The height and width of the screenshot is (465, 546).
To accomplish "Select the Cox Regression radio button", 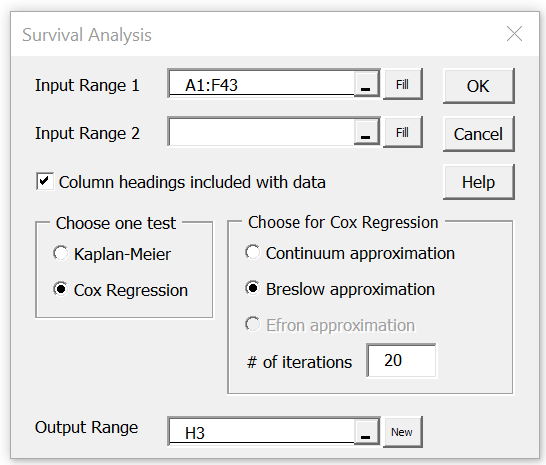I will (60, 289).
